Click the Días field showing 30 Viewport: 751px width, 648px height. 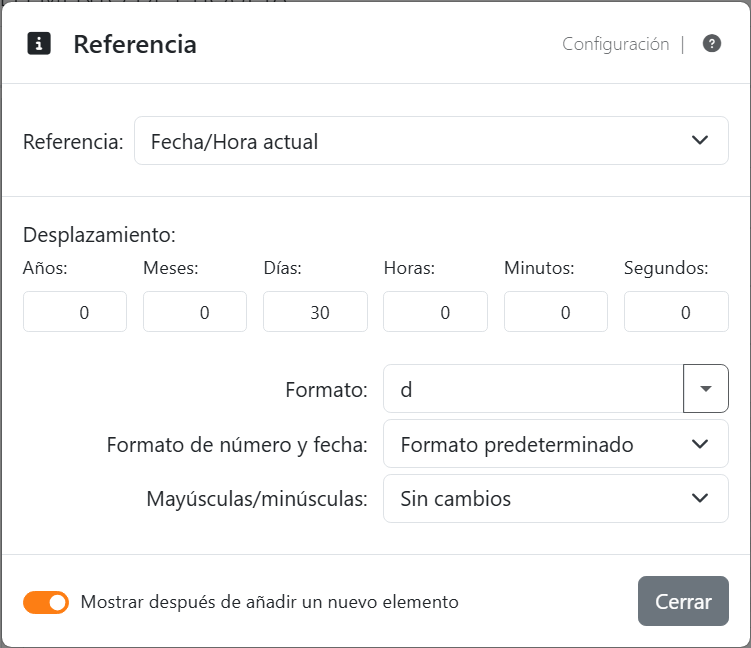(315, 312)
